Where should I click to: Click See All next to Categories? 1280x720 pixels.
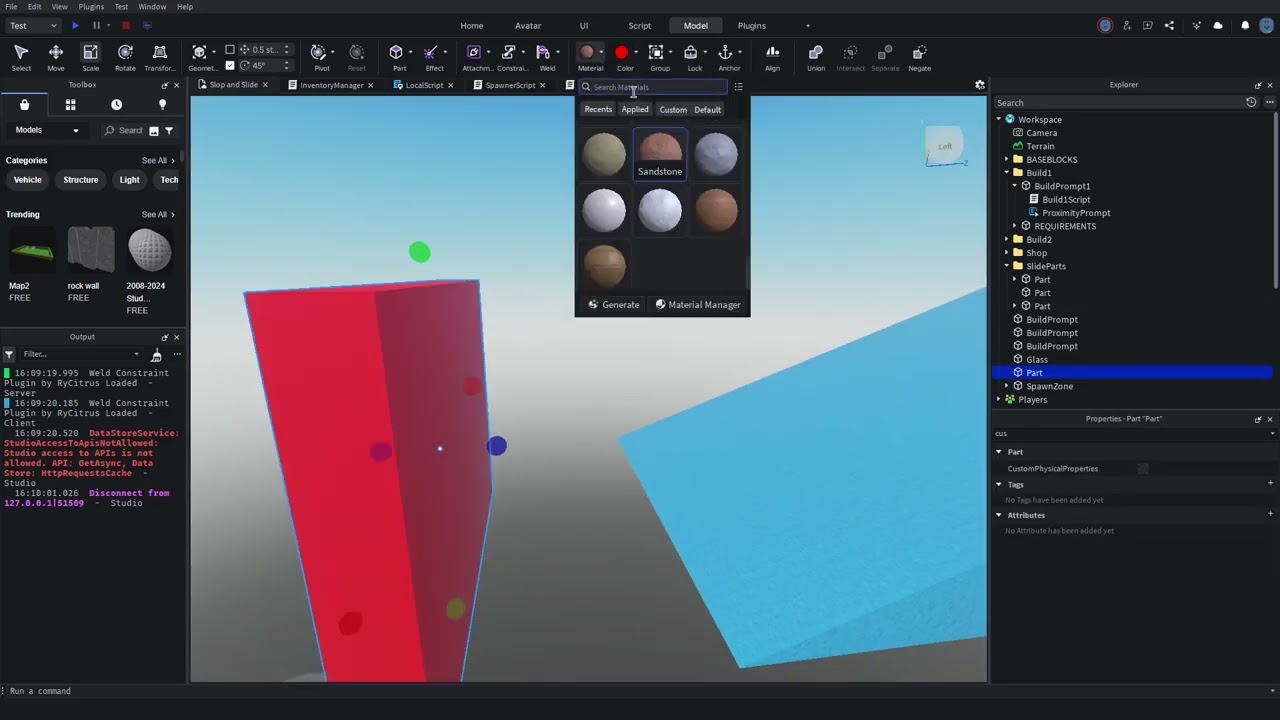158,160
